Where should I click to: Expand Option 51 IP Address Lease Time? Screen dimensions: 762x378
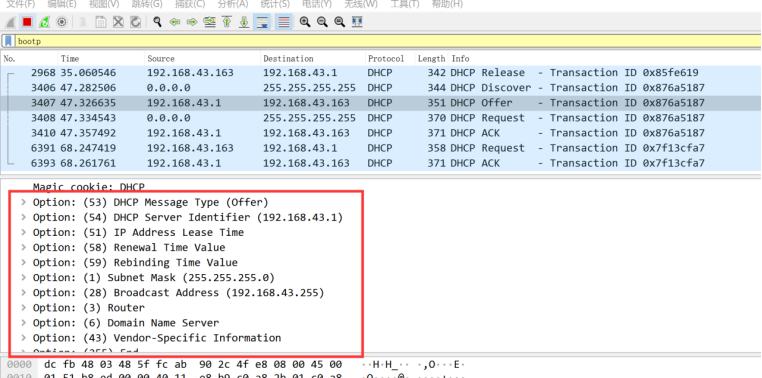(x=24, y=232)
